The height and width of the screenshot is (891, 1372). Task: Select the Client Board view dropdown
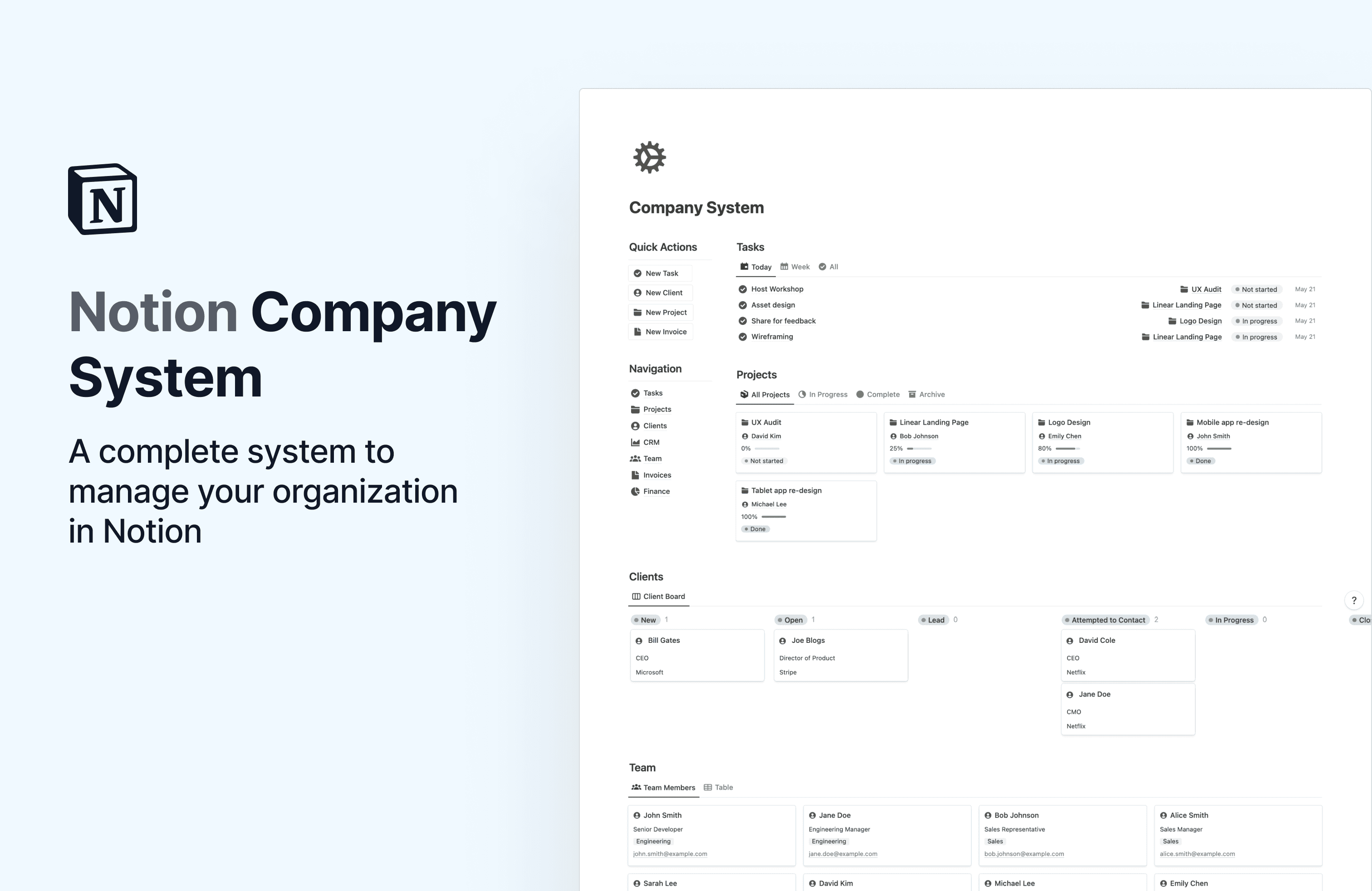(x=658, y=596)
